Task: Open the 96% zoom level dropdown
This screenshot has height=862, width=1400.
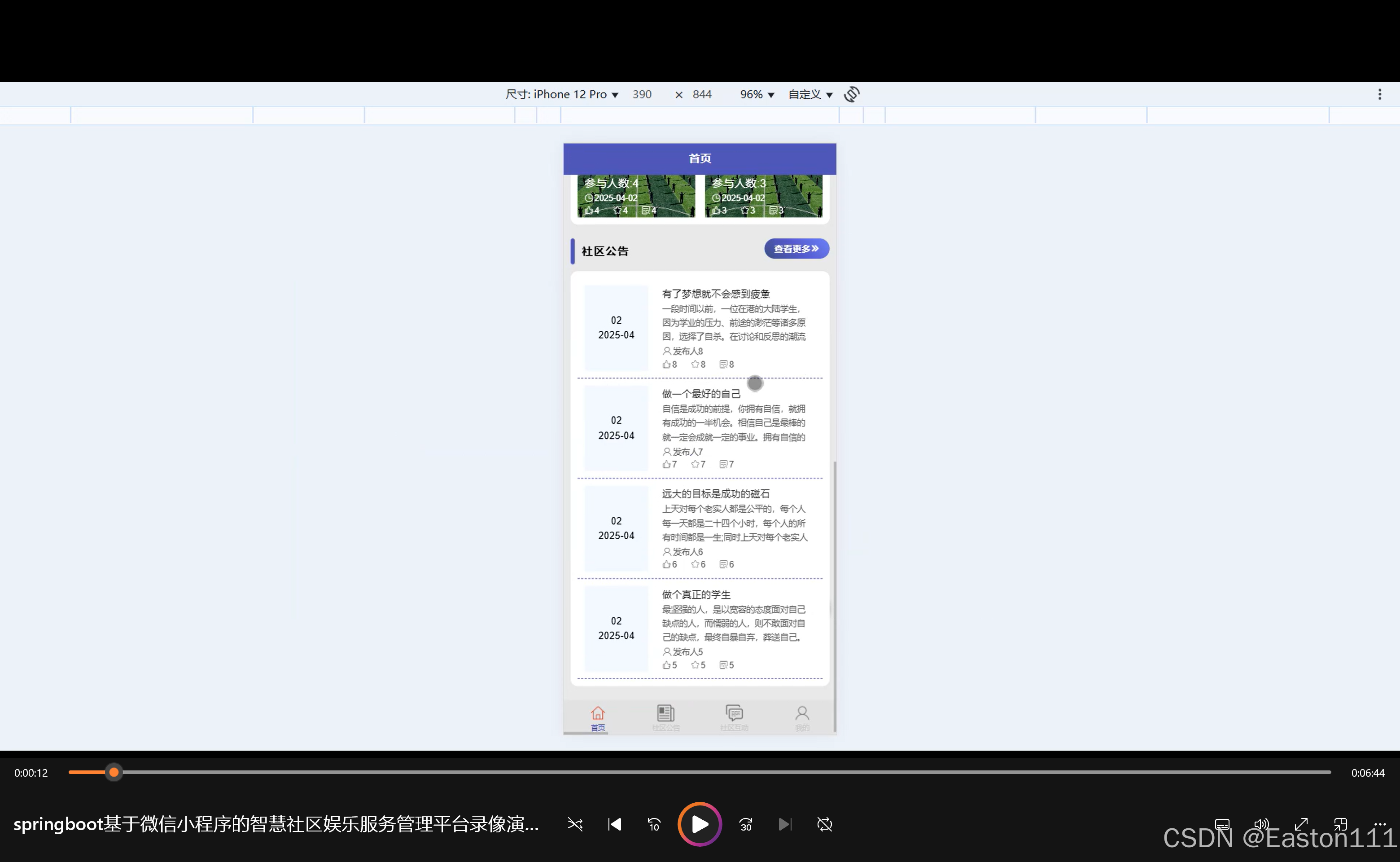Action: click(757, 94)
